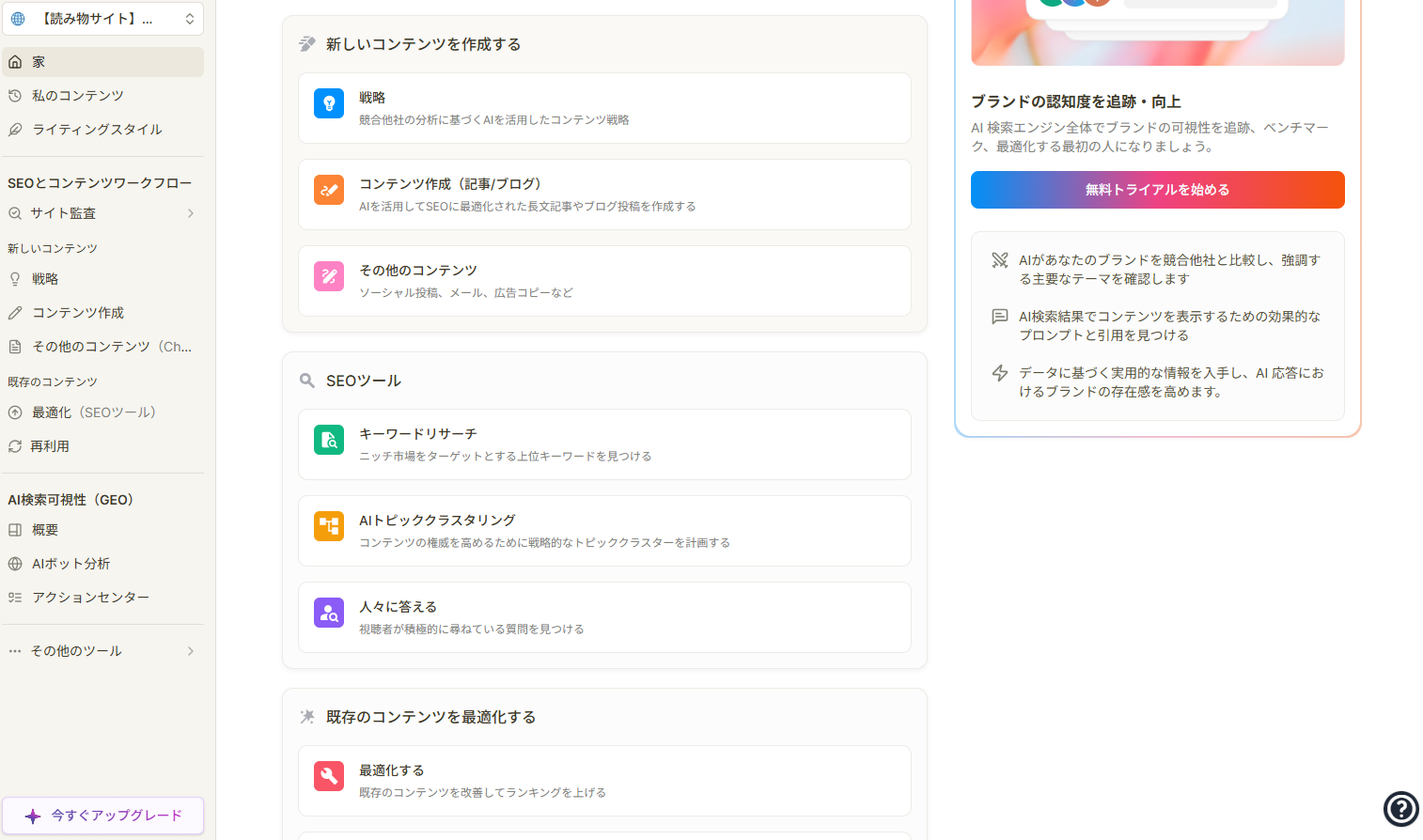Click the brand tracking banner image

(1157, 33)
